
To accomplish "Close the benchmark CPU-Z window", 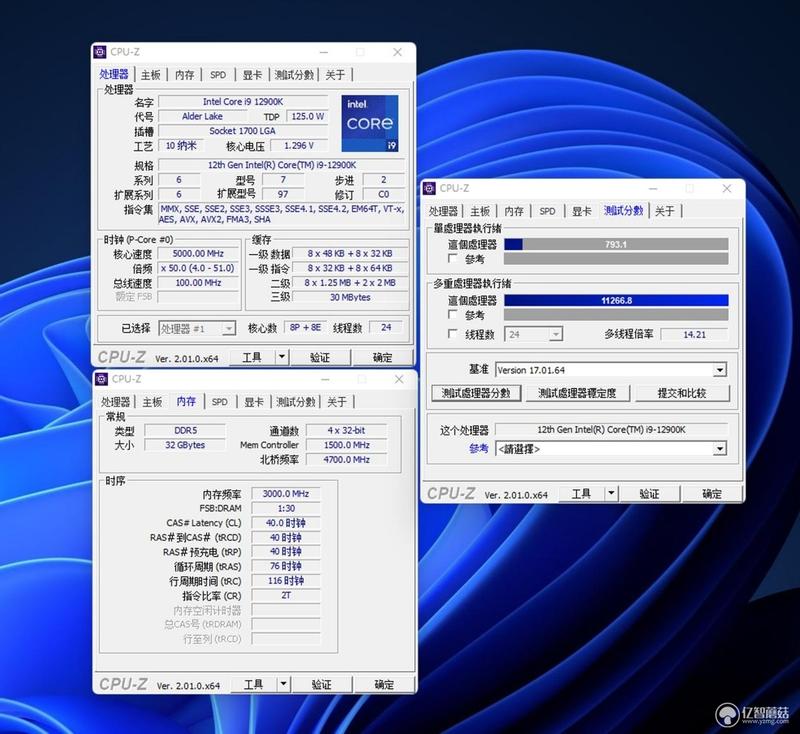I will coord(727,189).
